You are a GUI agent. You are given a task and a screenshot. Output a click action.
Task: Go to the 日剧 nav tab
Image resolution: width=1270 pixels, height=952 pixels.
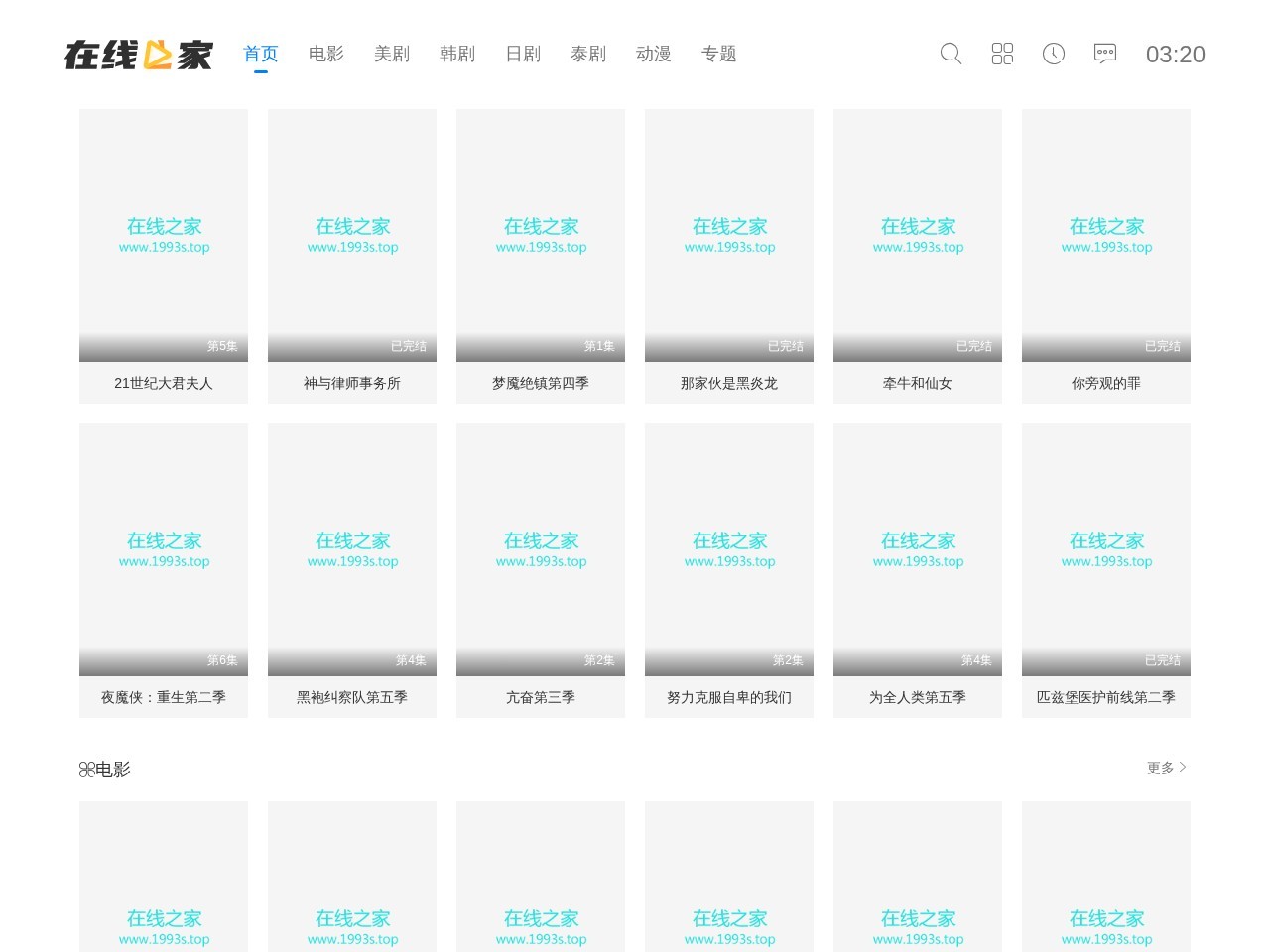coord(523,54)
